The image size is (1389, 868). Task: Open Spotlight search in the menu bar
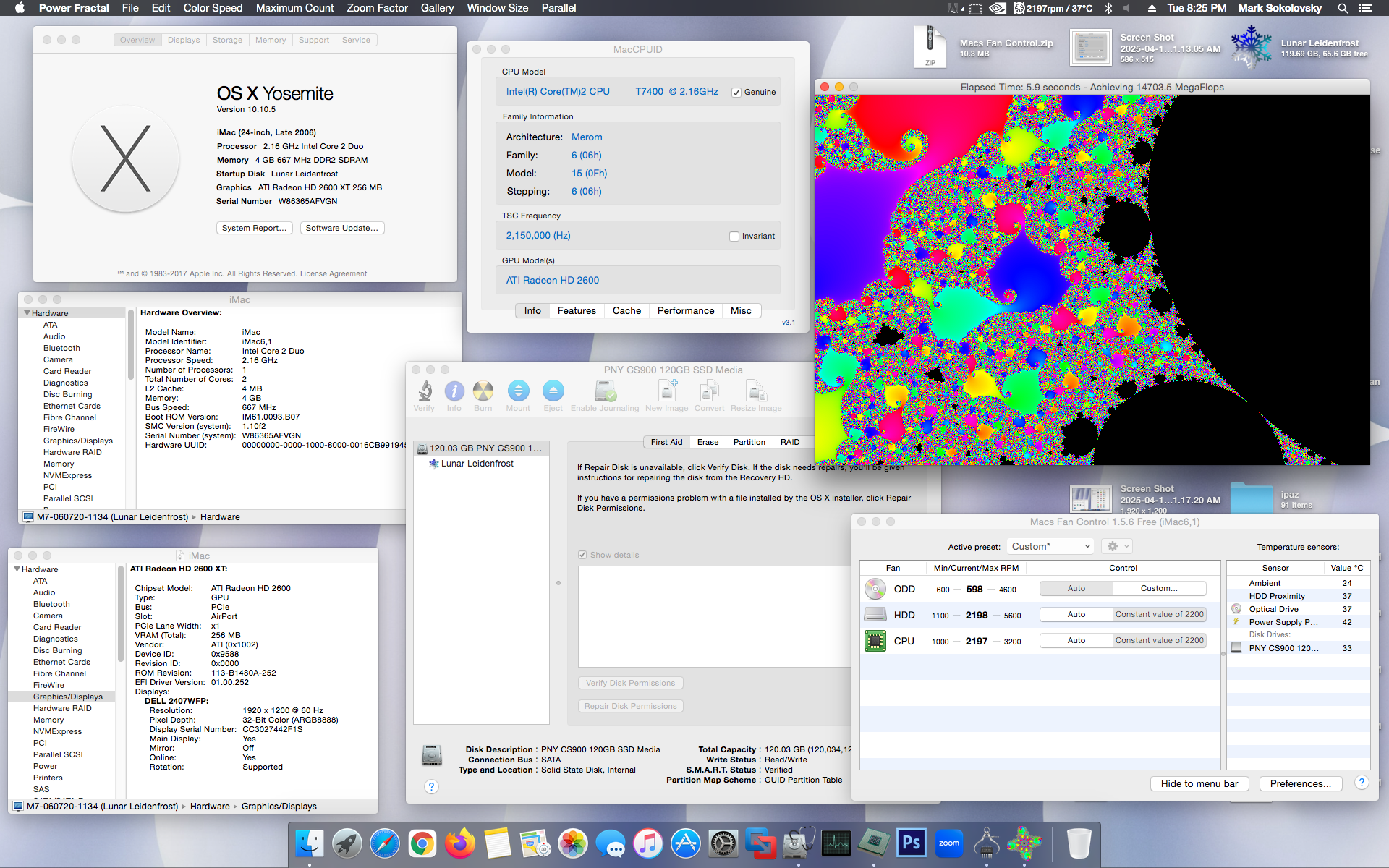click(x=1343, y=8)
